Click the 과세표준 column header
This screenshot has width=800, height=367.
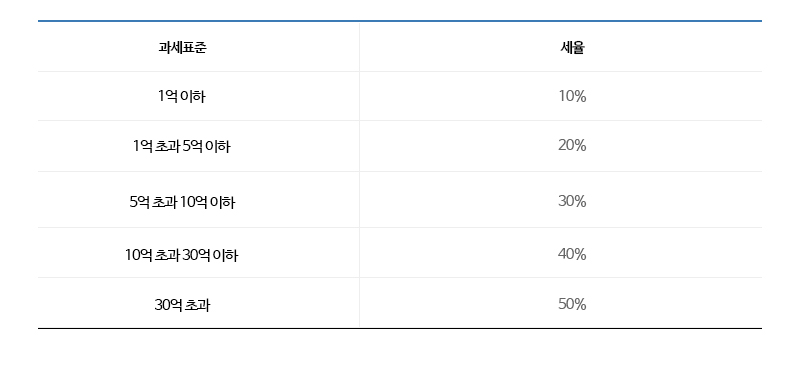(x=182, y=47)
